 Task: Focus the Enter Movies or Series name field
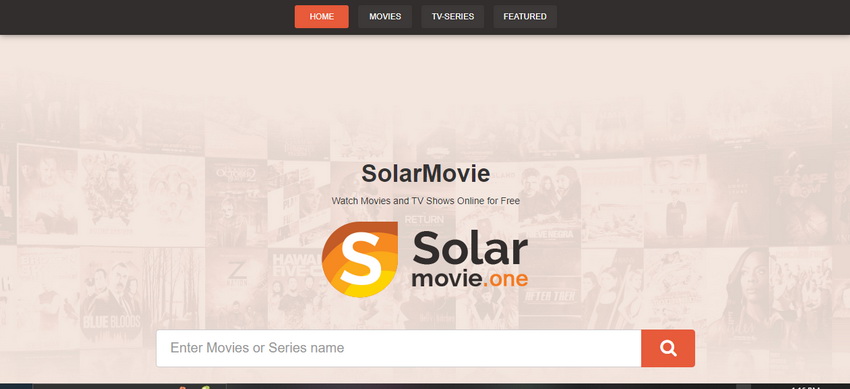[398, 348]
